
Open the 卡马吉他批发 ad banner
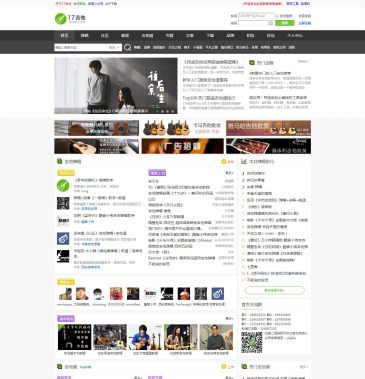click(x=183, y=128)
